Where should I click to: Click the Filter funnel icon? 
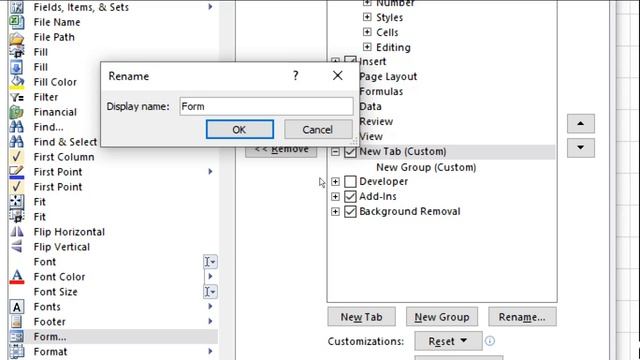click(x=16, y=97)
